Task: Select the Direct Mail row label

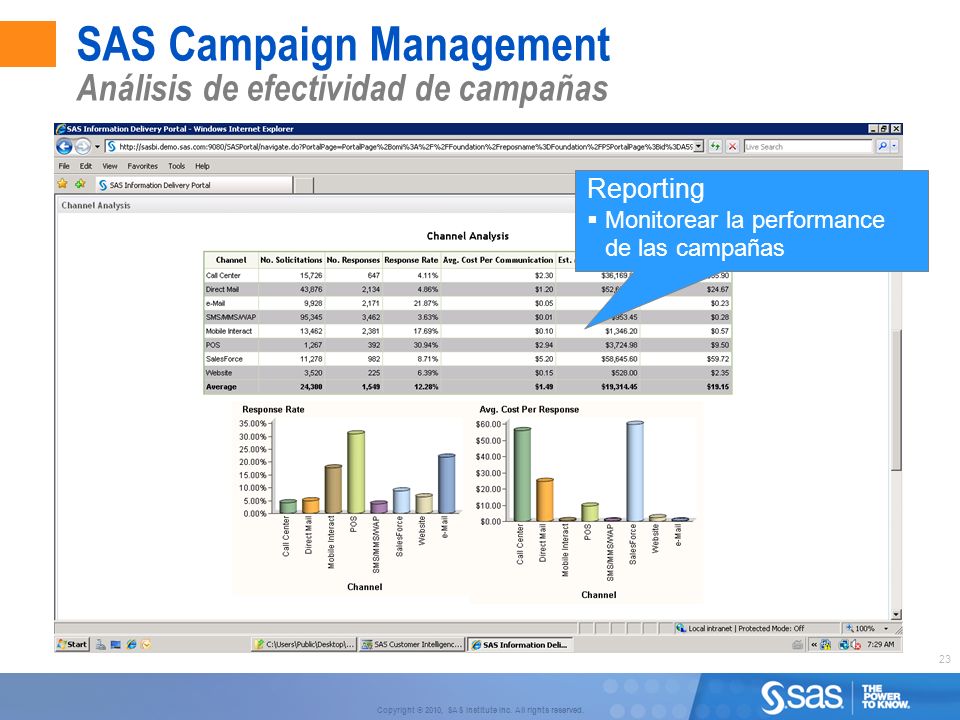Action: coord(222,290)
